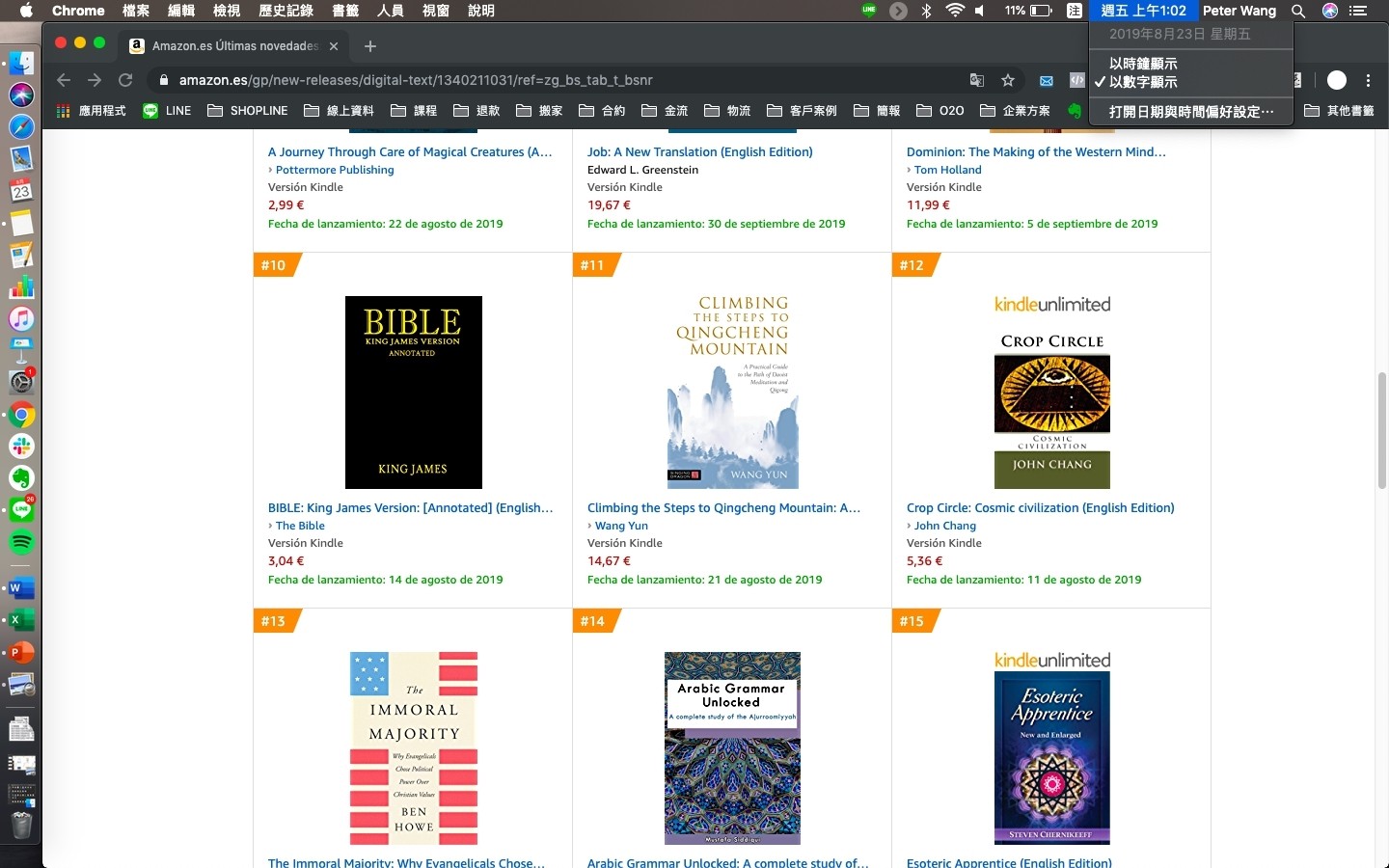The height and width of the screenshot is (868, 1389).
Task: Expand the 金流 bookmark folder
Action: [665, 111]
